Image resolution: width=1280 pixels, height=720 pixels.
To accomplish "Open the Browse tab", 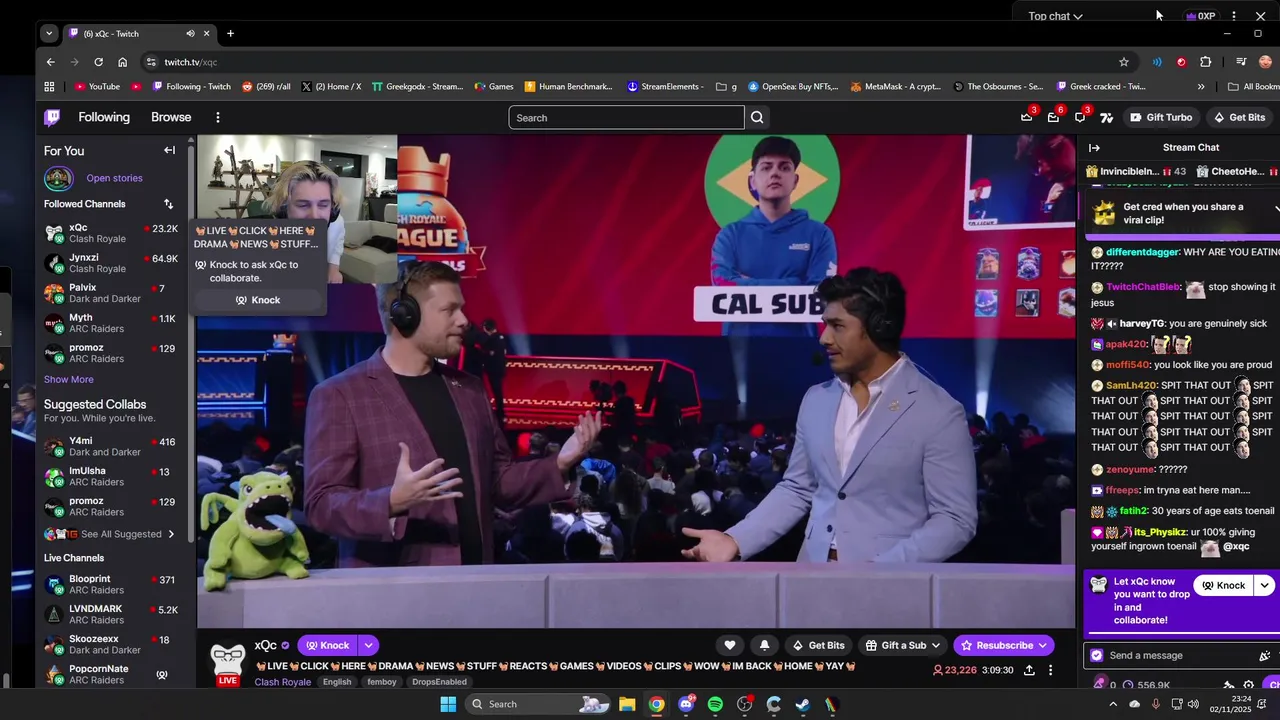I will click(171, 117).
